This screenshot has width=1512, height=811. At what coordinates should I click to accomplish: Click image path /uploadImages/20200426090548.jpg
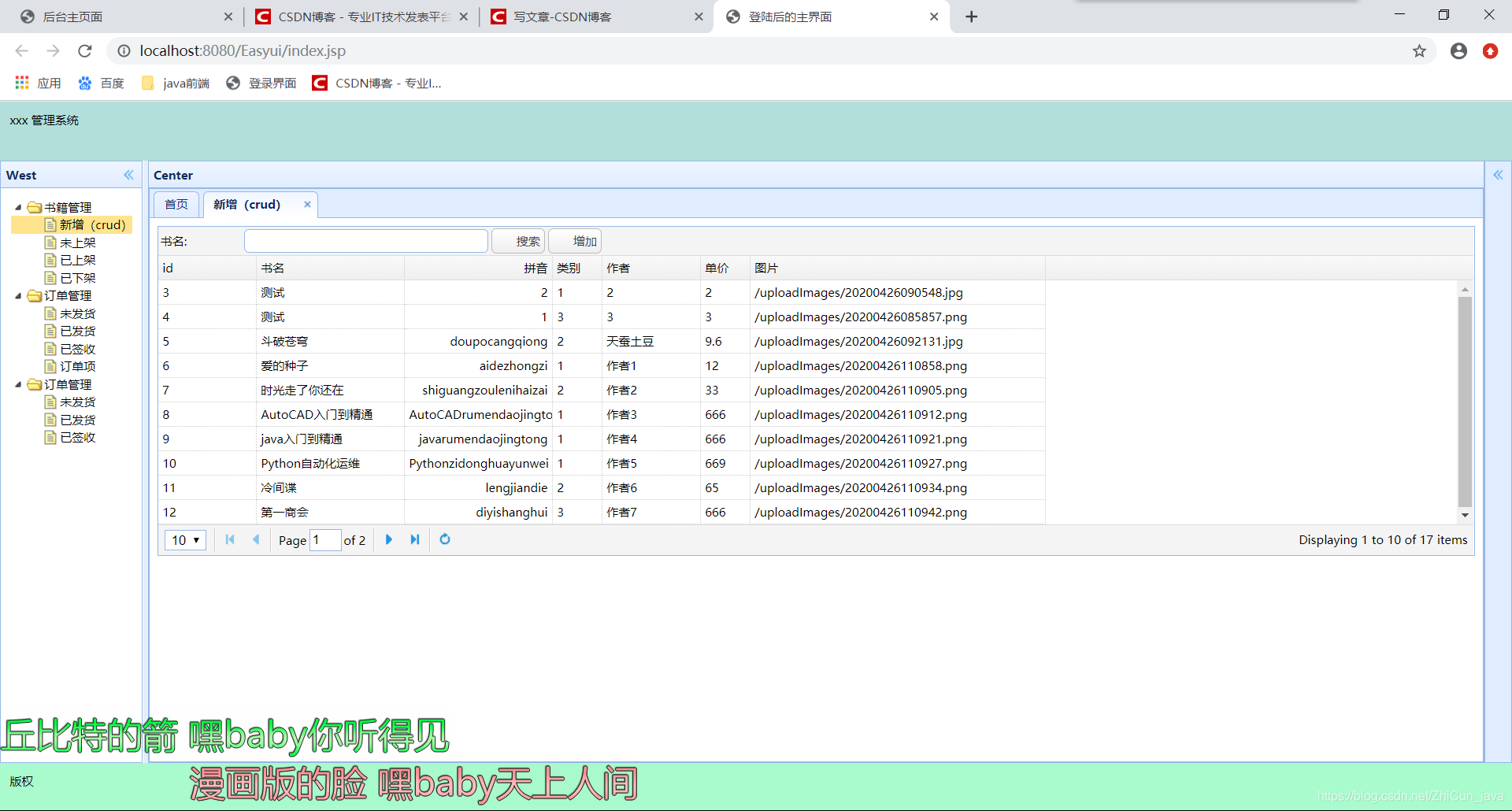[x=858, y=292]
